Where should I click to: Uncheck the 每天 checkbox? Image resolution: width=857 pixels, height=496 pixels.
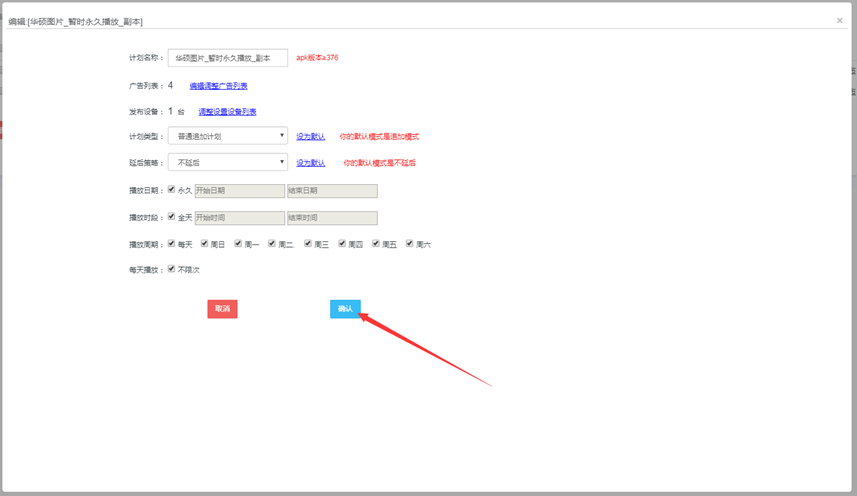pos(172,243)
